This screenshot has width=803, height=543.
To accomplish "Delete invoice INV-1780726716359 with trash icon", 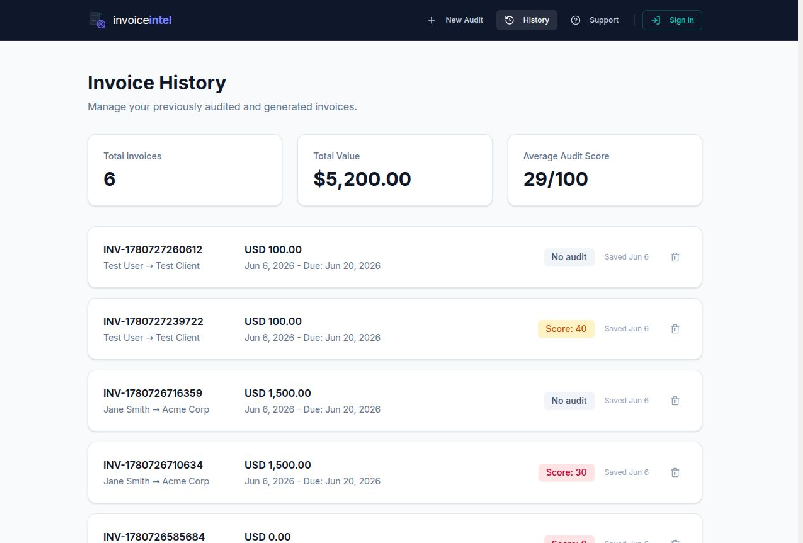I will click(675, 401).
